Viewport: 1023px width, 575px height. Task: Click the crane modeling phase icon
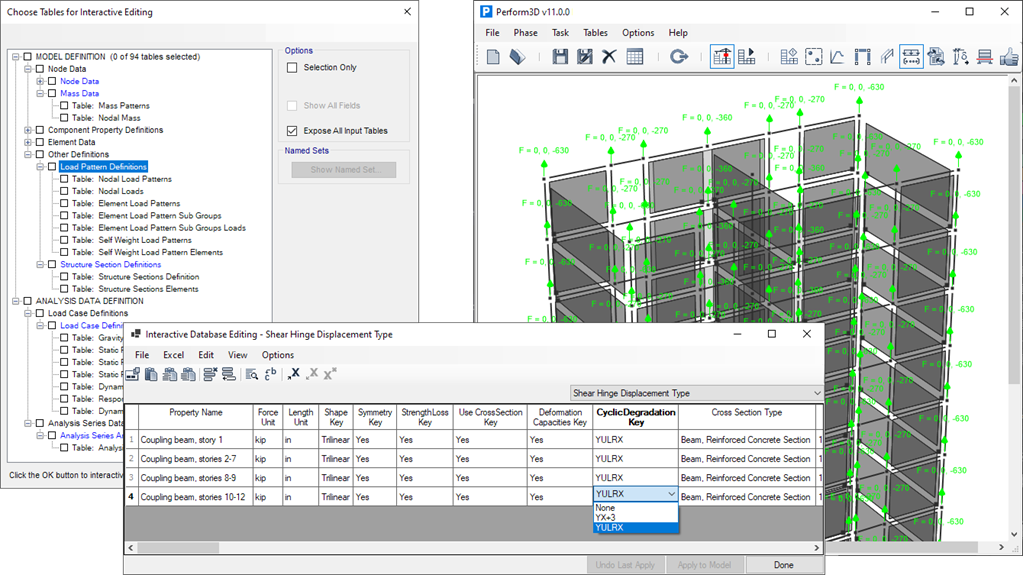point(721,57)
